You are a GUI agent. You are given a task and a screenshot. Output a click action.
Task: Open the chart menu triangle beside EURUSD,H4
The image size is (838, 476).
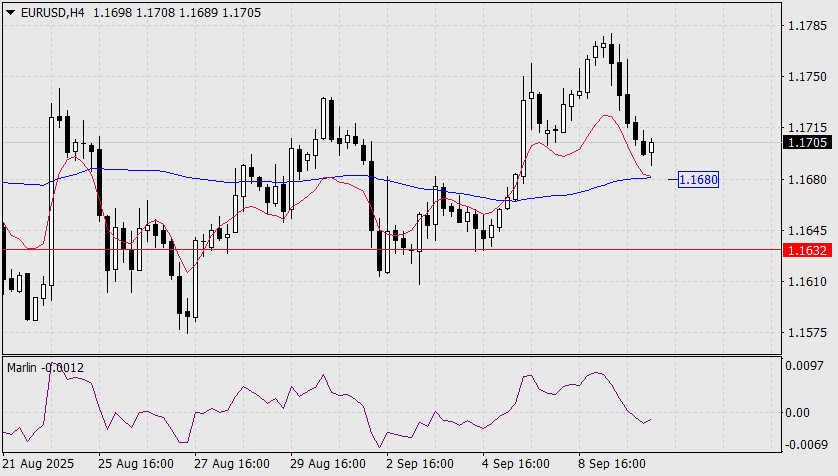click(10, 13)
